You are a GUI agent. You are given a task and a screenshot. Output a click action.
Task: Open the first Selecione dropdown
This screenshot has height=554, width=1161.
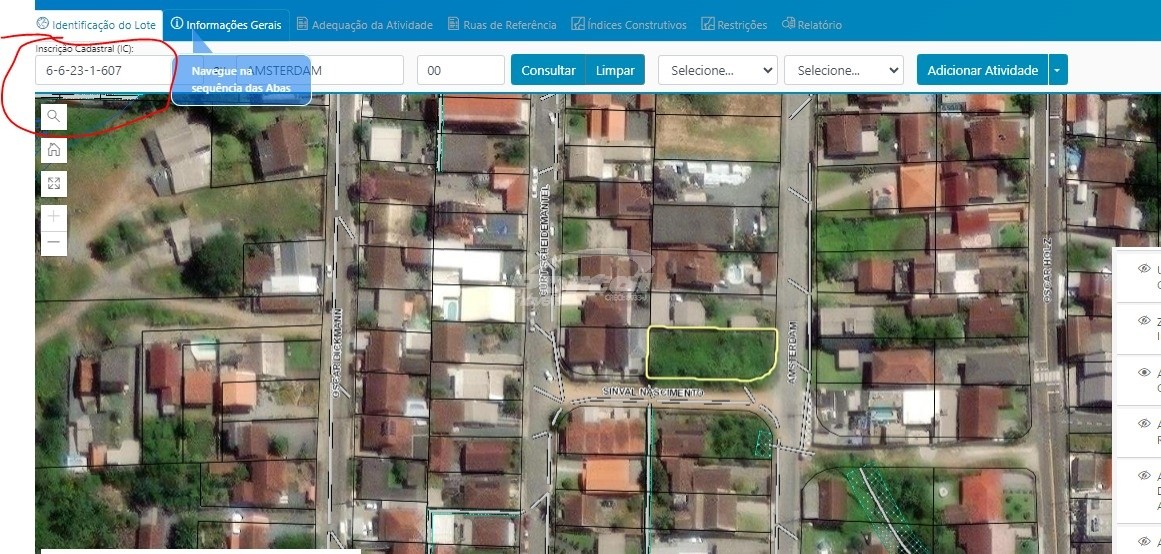(717, 70)
